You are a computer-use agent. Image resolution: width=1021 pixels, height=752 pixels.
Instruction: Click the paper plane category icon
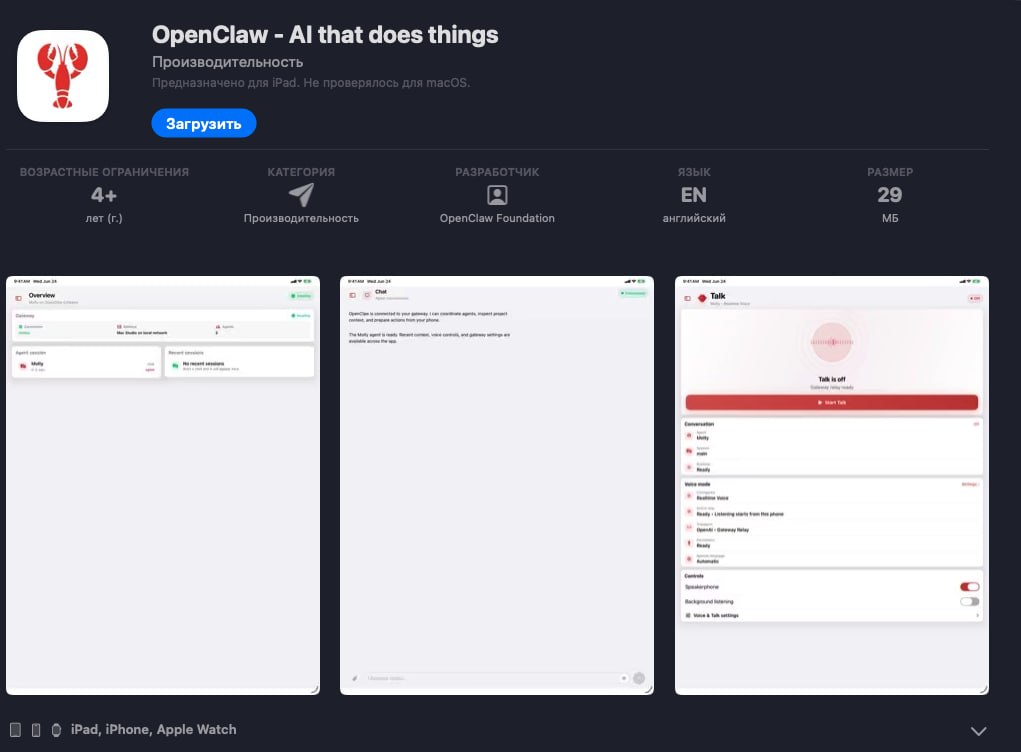pos(301,194)
